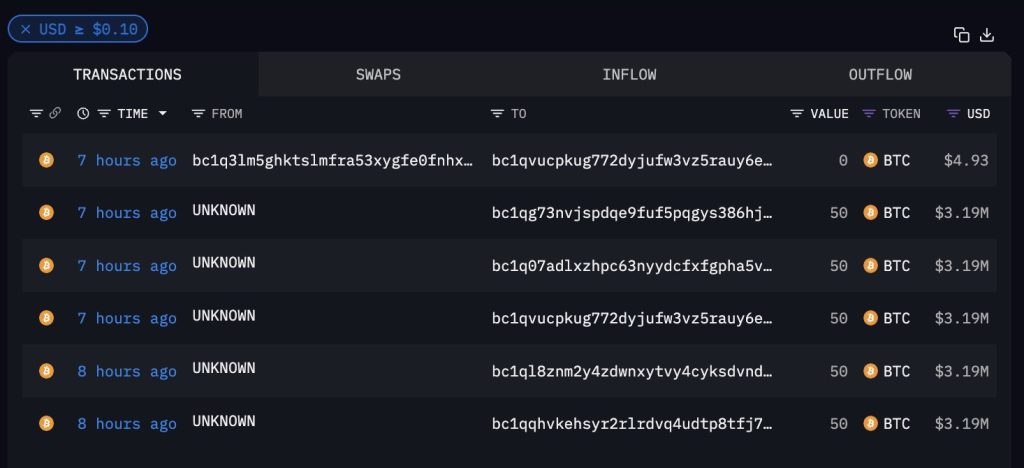
Task: Open the TOKEN column filter icon
Action: (x=869, y=114)
